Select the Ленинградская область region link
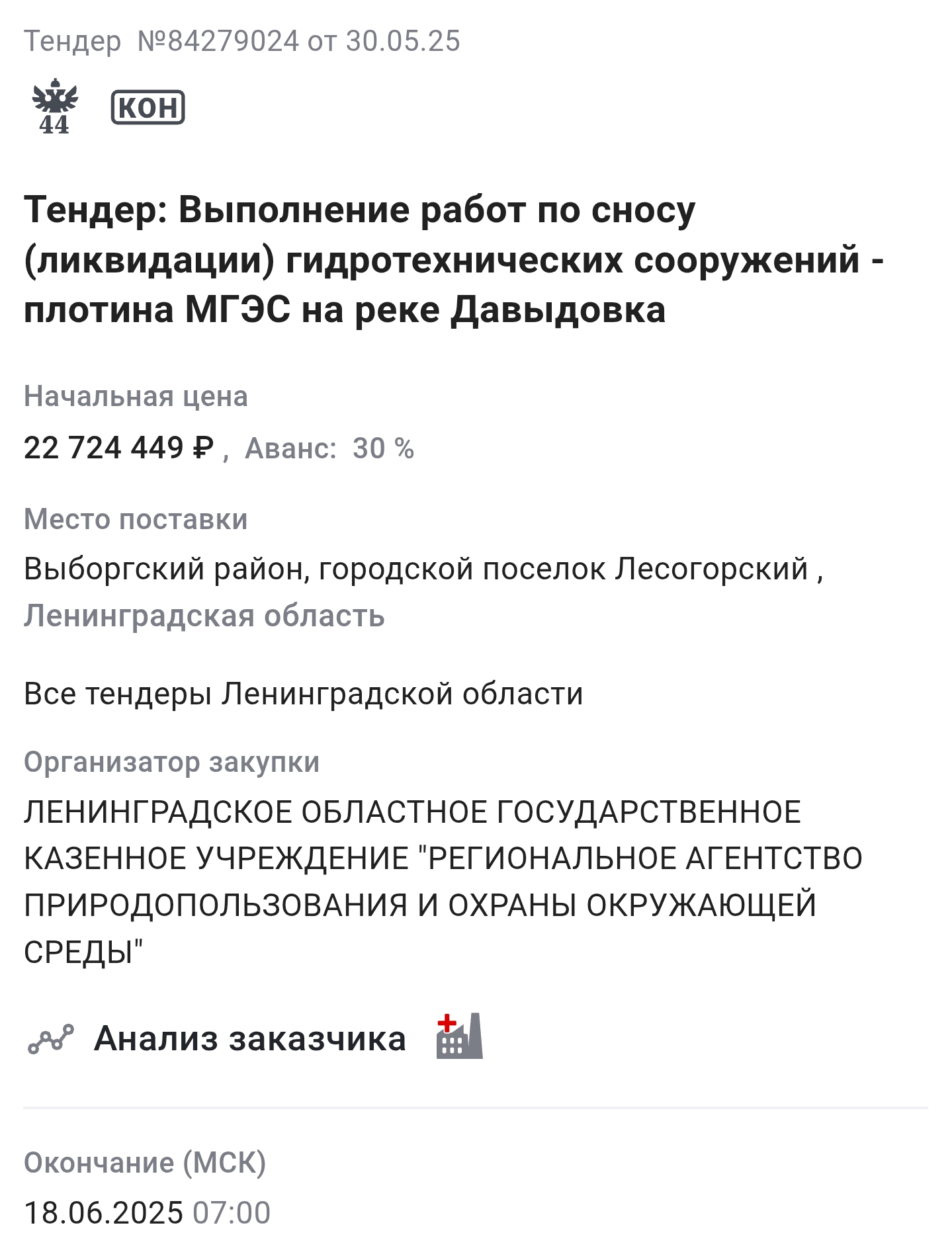952x1254 pixels. click(204, 616)
